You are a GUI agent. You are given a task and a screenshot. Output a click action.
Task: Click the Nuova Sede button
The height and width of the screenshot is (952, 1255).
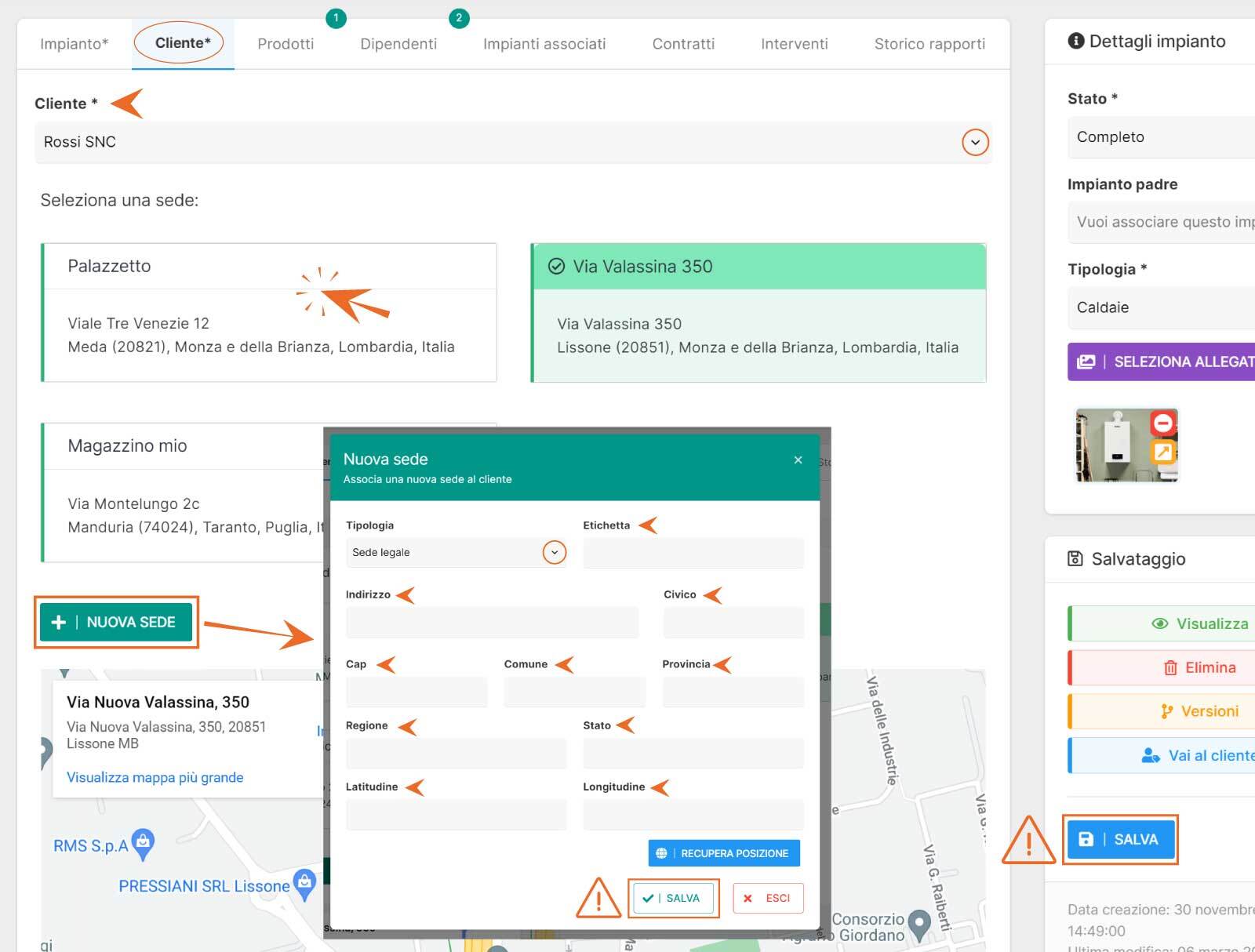(x=116, y=622)
